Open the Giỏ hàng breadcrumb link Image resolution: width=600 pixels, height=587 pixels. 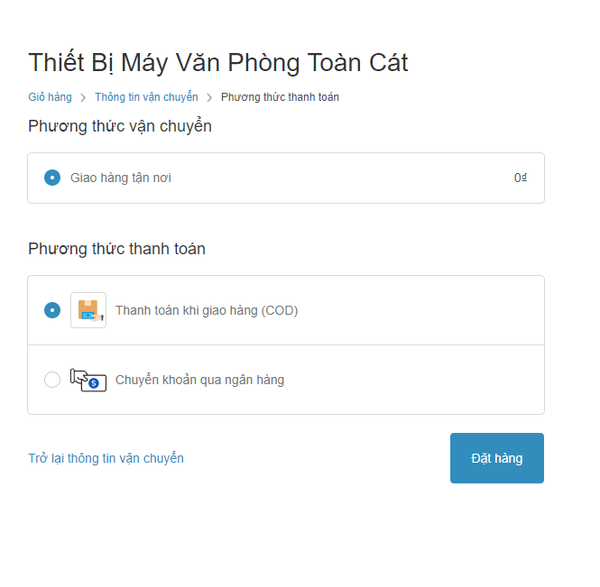[50, 97]
